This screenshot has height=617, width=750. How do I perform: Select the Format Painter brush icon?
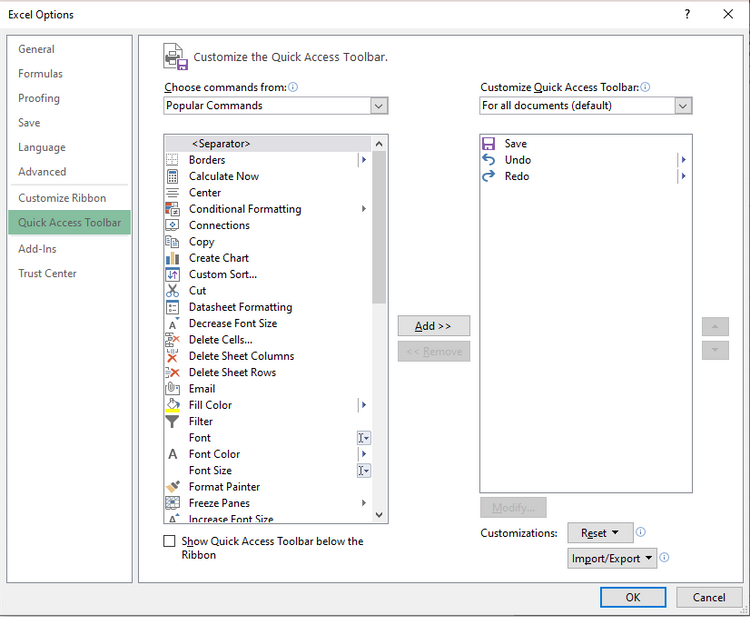pos(172,486)
